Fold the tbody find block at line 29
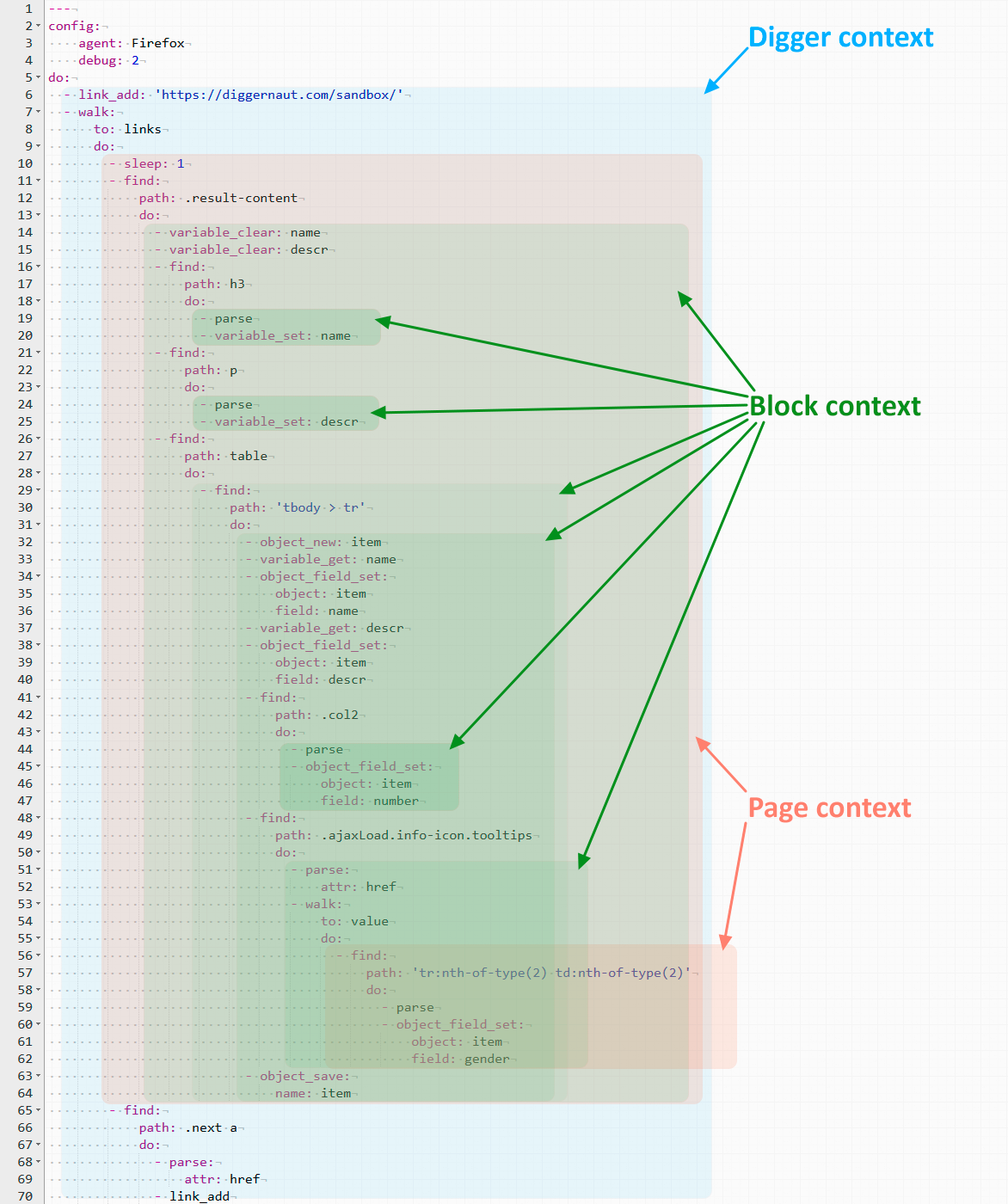The image size is (1008, 1204). 39,490
